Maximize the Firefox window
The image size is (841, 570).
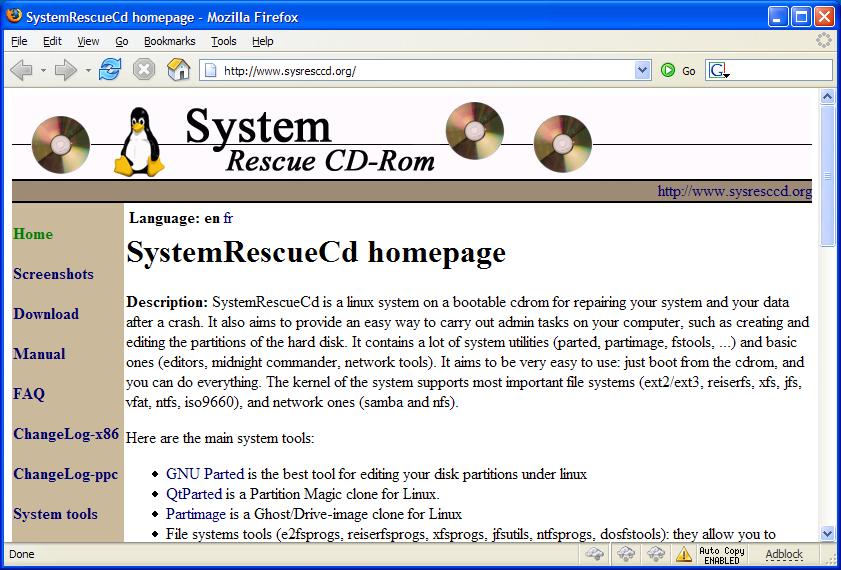801,17
